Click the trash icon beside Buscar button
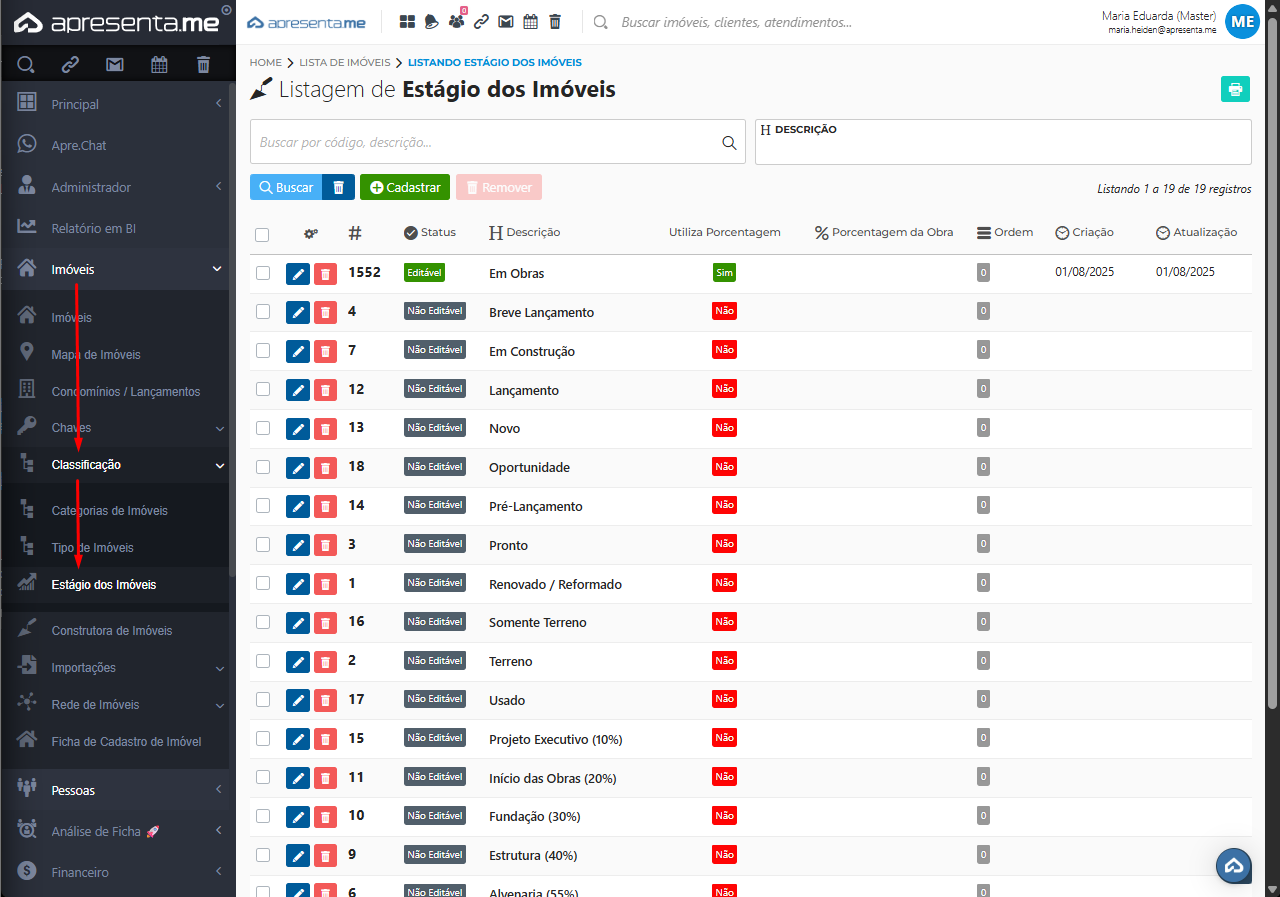This screenshot has width=1280, height=897. 338,187
